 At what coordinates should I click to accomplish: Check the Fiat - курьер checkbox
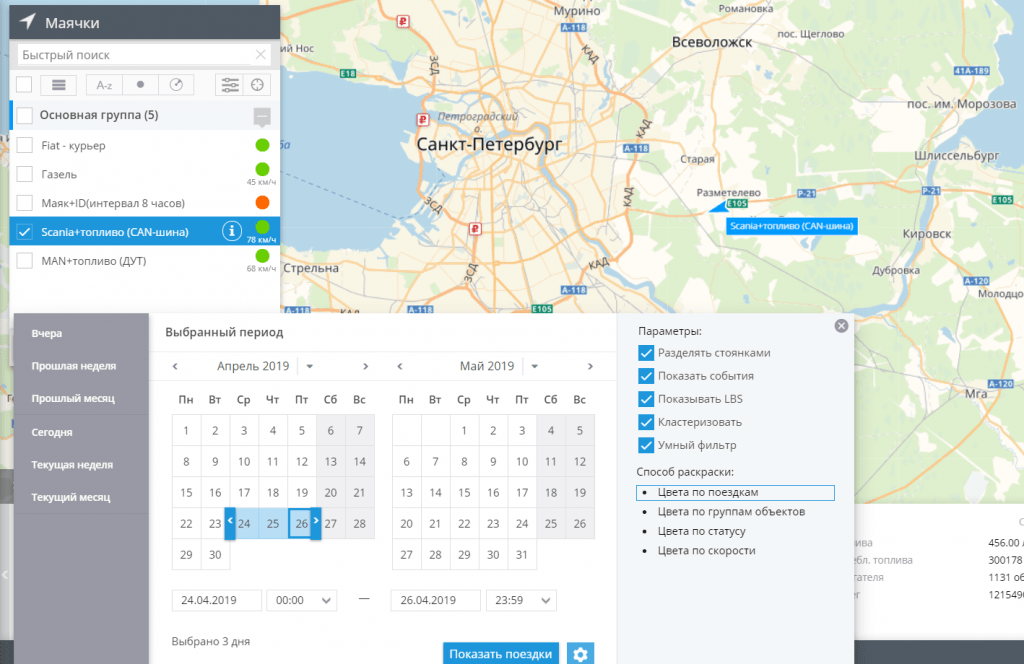(25, 145)
